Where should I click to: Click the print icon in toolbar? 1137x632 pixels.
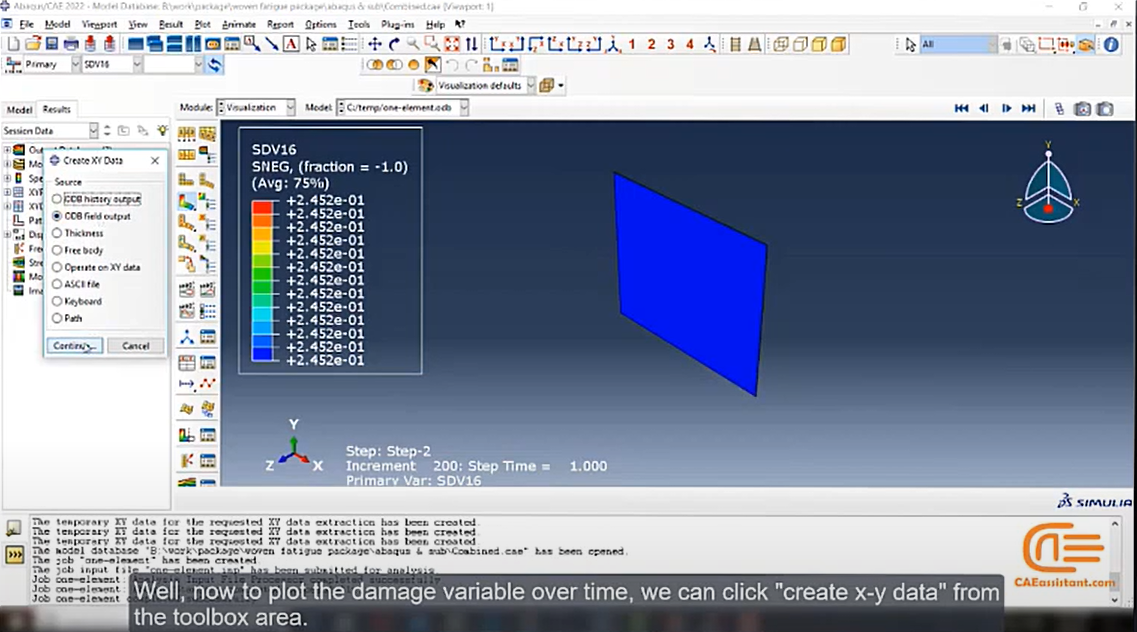coord(71,44)
